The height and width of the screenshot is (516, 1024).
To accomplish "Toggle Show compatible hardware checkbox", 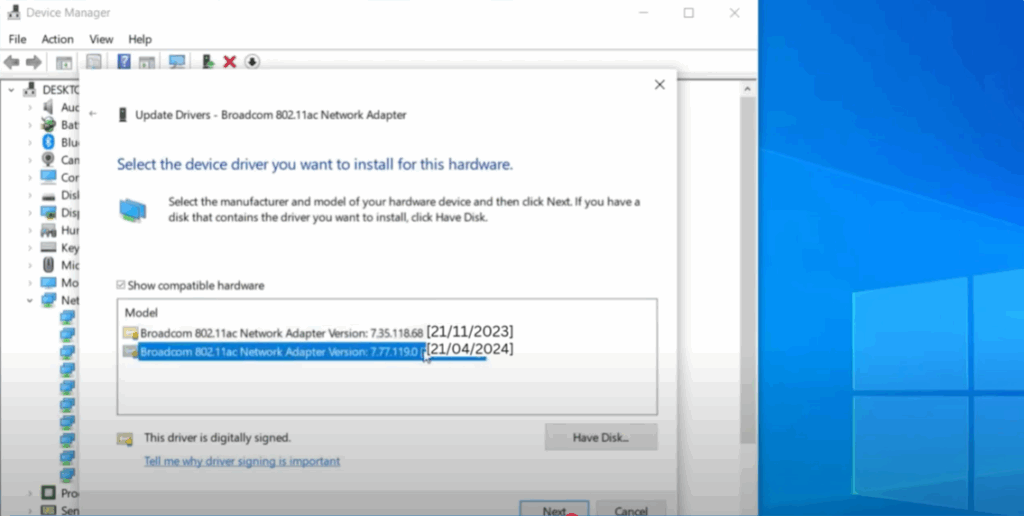I will 121,285.
